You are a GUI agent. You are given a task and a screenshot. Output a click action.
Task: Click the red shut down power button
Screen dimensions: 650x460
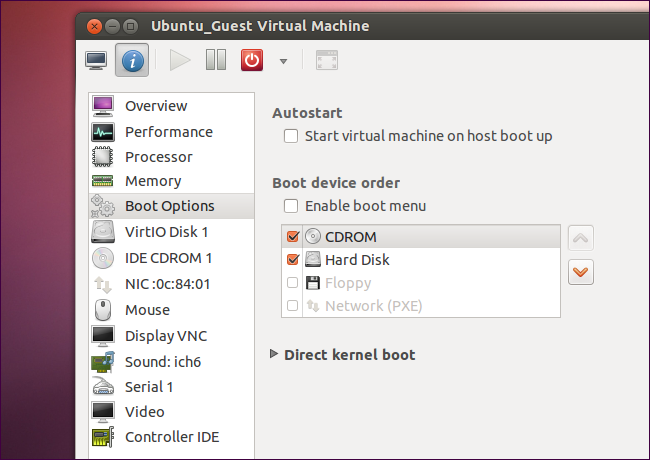tap(252, 60)
